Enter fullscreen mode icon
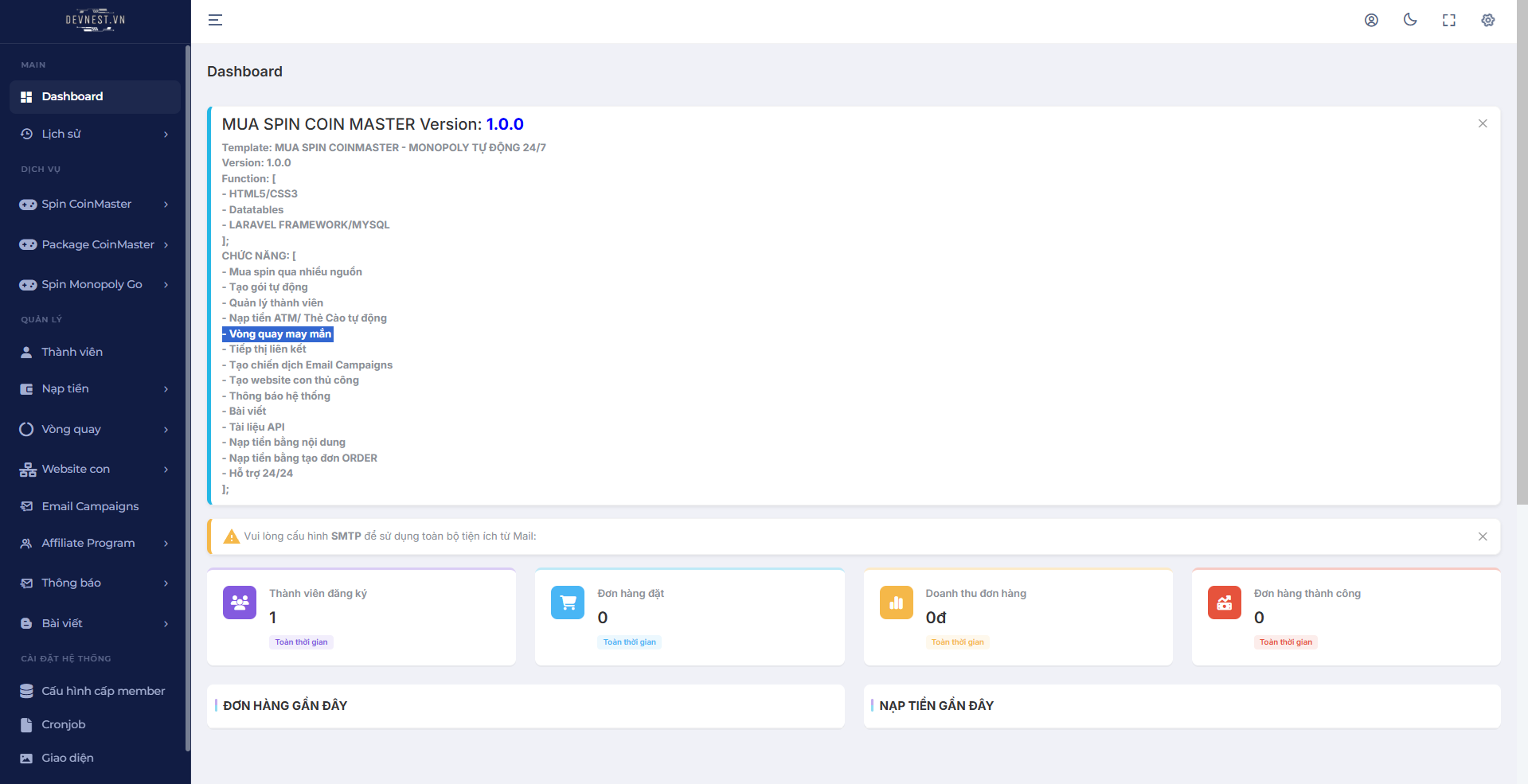This screenshot has width=1528, height=784. click(1449, 20)
